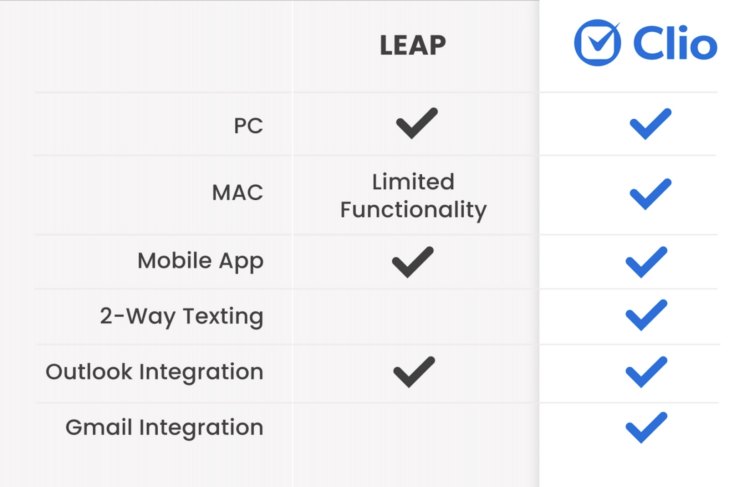Click the Clio checkmark for 2-Way Texting
This screenshot has width=750, height=487.
(646, 316)
